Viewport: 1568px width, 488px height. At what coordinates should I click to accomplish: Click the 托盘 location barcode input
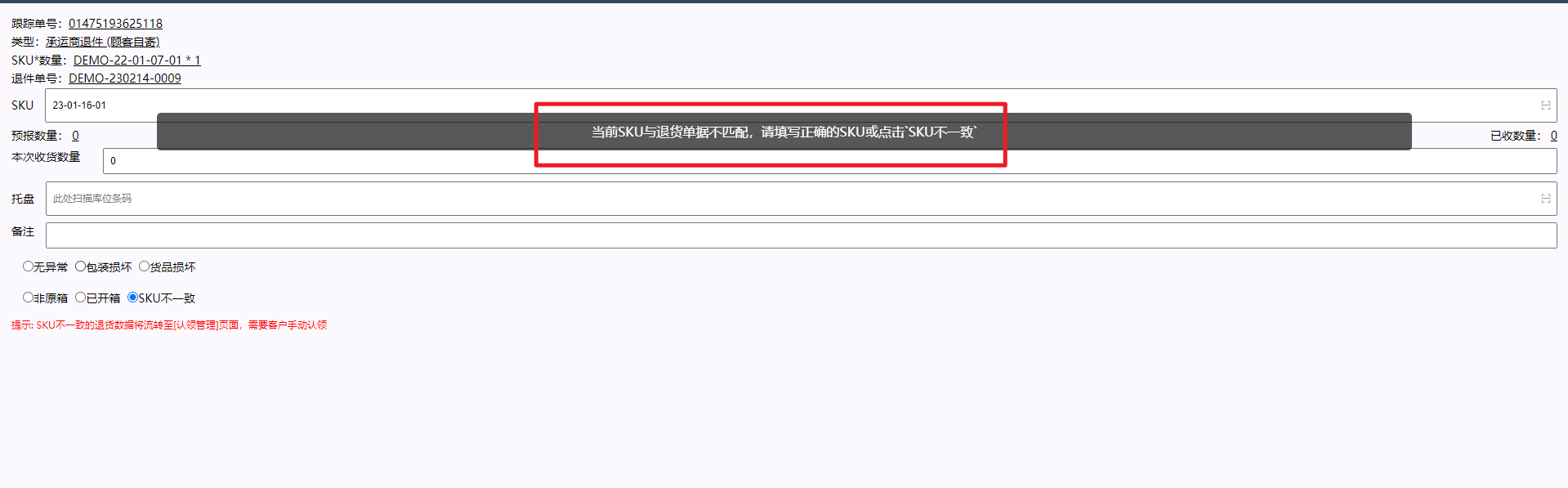click(801, 199)
